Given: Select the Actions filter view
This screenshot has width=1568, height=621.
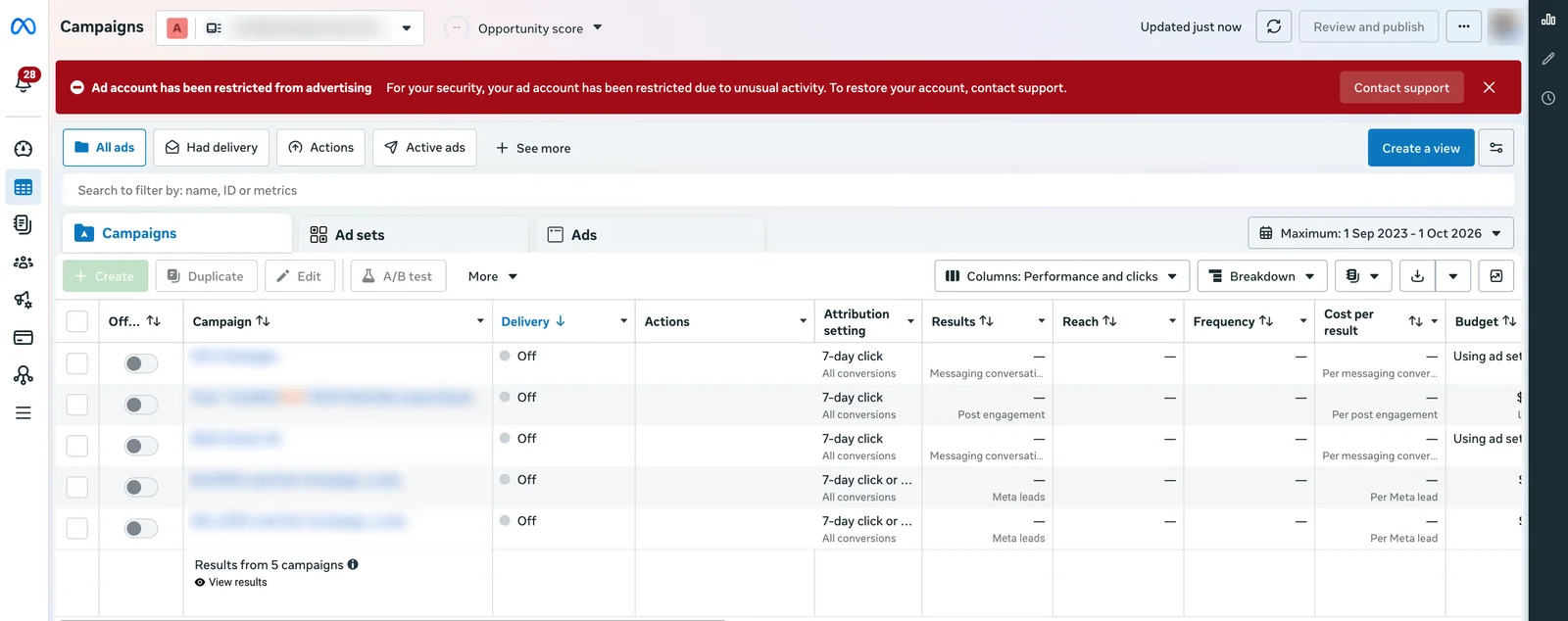Looking at the screenshot, I should [x=321, y=147].
